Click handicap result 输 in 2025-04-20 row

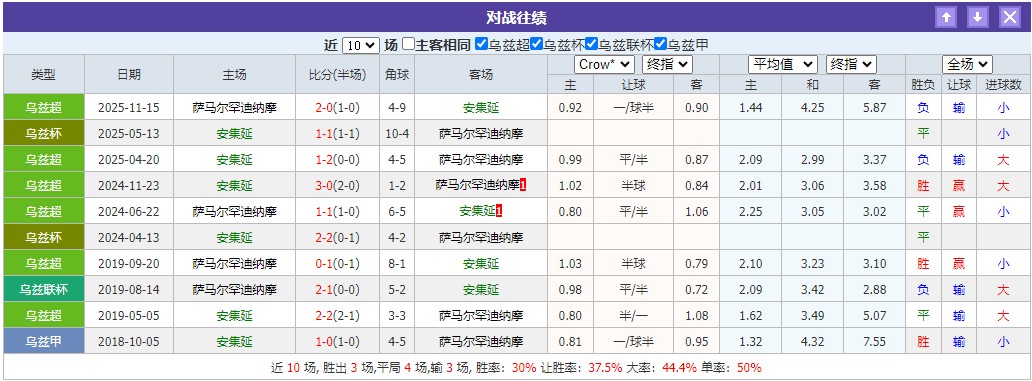(x=958, y=159)
